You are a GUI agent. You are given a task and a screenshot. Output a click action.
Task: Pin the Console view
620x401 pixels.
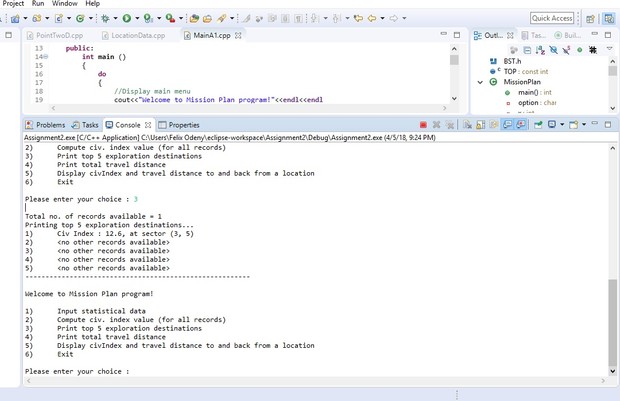click(538, 125)
